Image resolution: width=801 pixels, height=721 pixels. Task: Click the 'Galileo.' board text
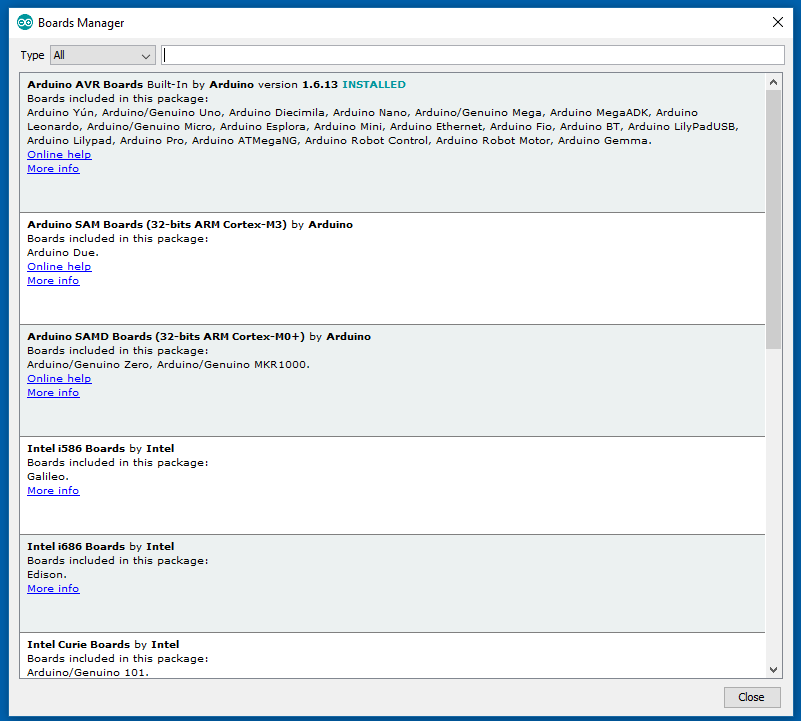pyautogui.click(x=48, y=476)
